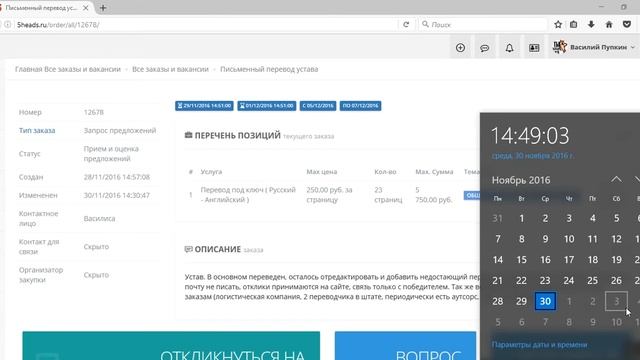The image size is (640, 360).
Task: Select November 29 in the calendar
Action: (x=521, y=301)
